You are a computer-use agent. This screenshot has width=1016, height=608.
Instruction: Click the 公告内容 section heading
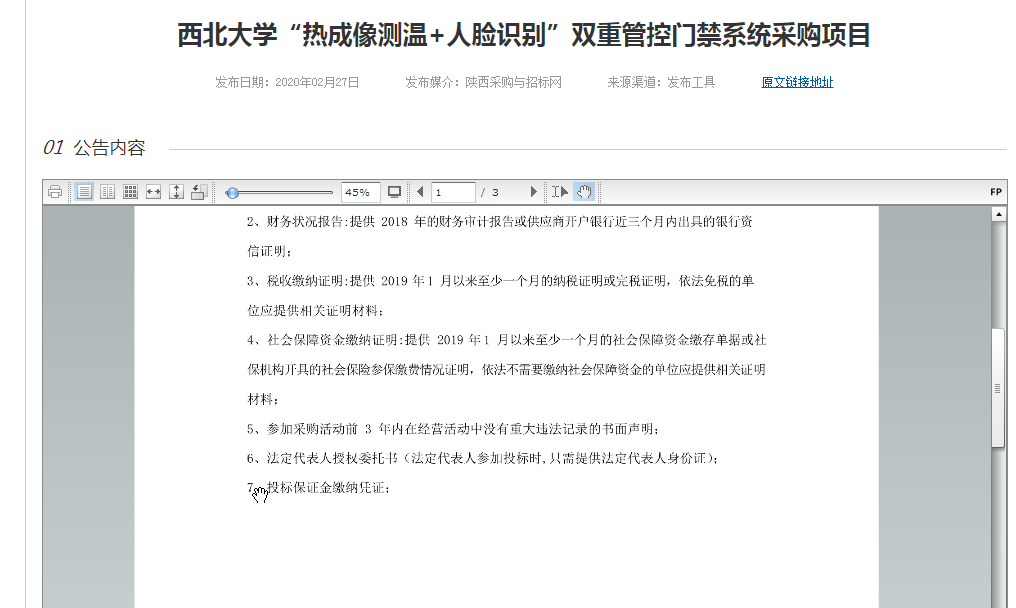tap(109, 148)
